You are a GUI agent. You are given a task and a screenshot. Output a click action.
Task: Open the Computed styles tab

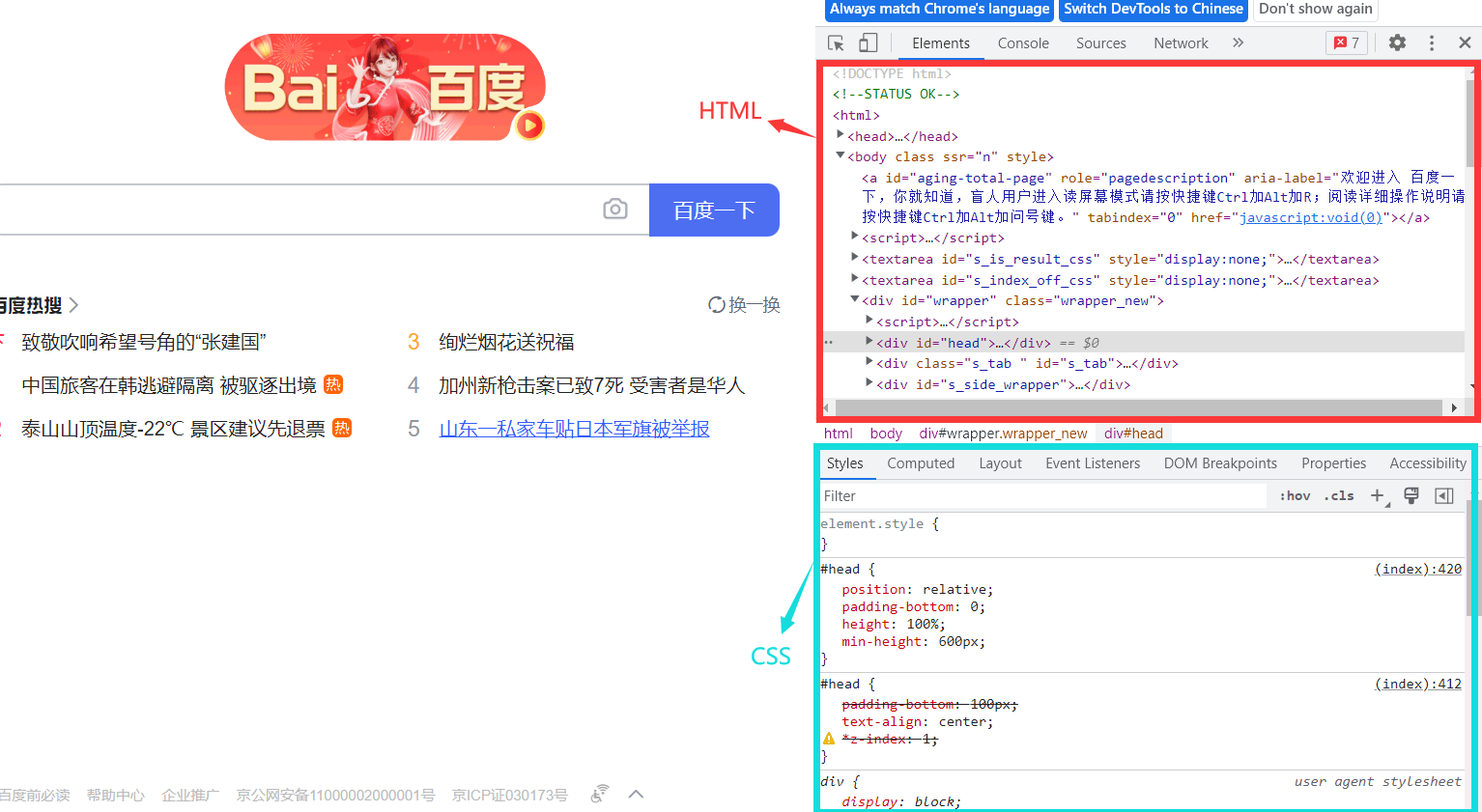(x=921, y=462)
